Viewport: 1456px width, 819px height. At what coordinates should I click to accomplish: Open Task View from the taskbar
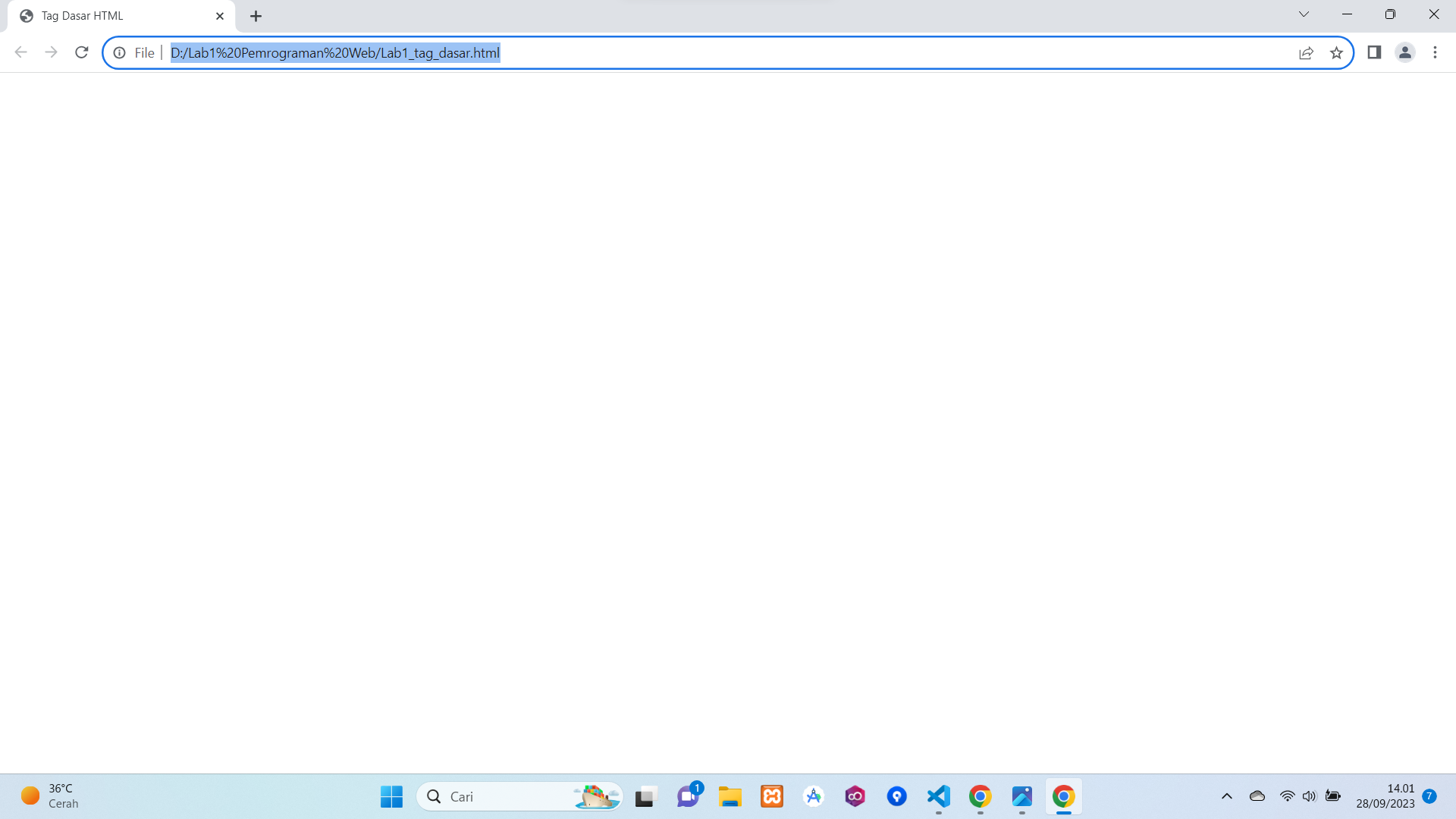click(x=644, y=796)
